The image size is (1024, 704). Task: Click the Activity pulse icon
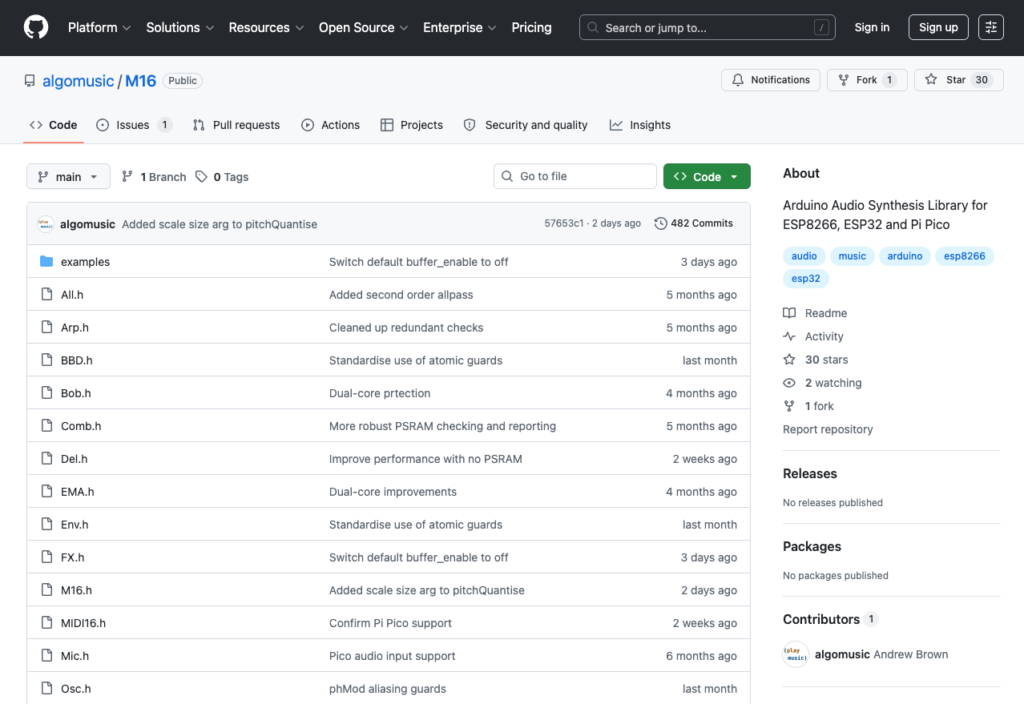coord(790,336)
